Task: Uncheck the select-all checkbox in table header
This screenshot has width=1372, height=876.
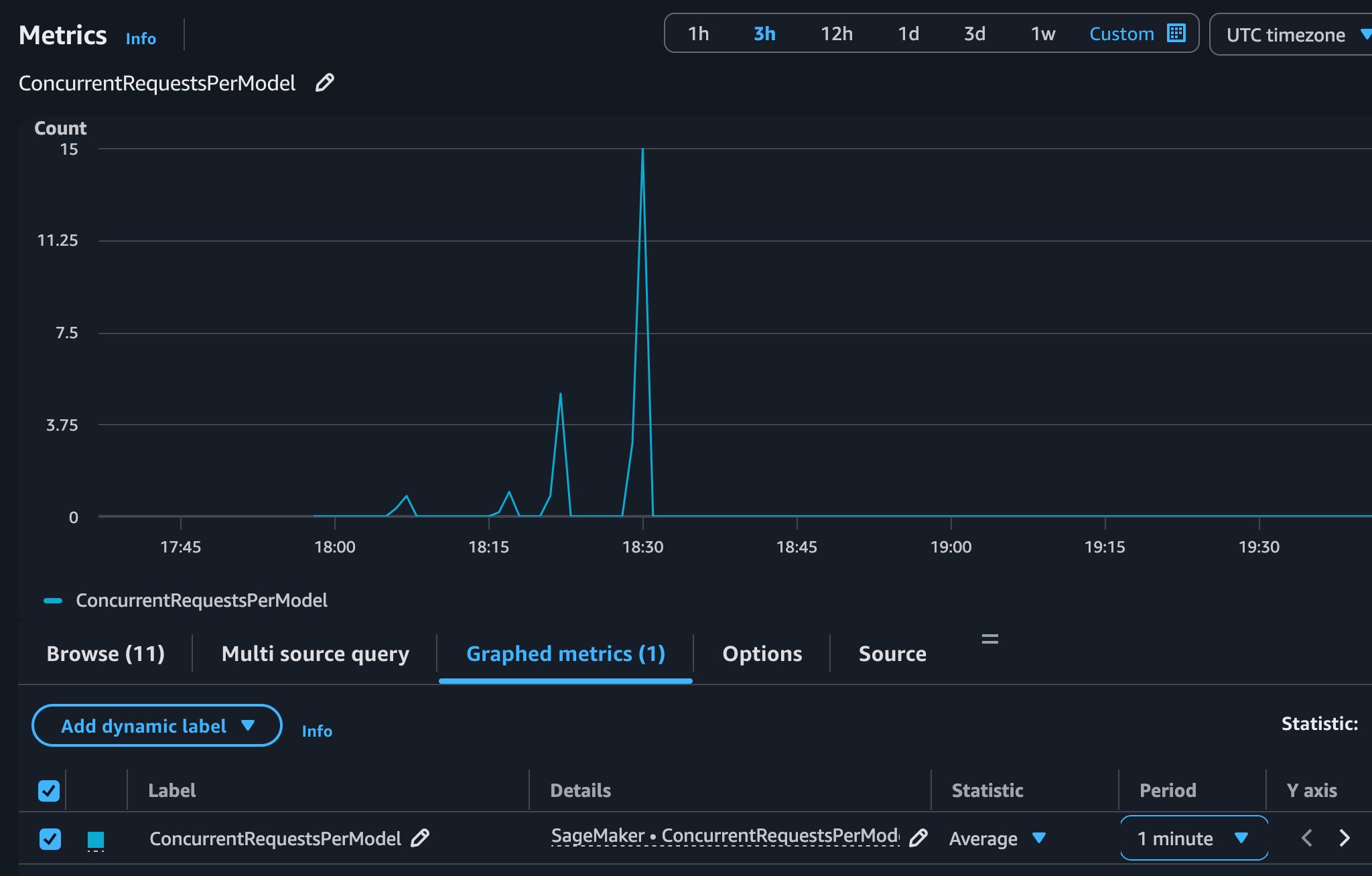Action: click(49, 790)
